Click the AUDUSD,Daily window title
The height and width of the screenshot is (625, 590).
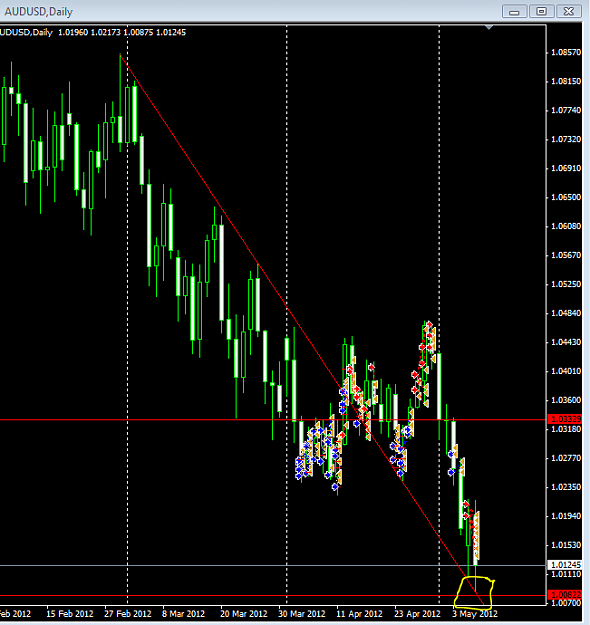(39, 12)
